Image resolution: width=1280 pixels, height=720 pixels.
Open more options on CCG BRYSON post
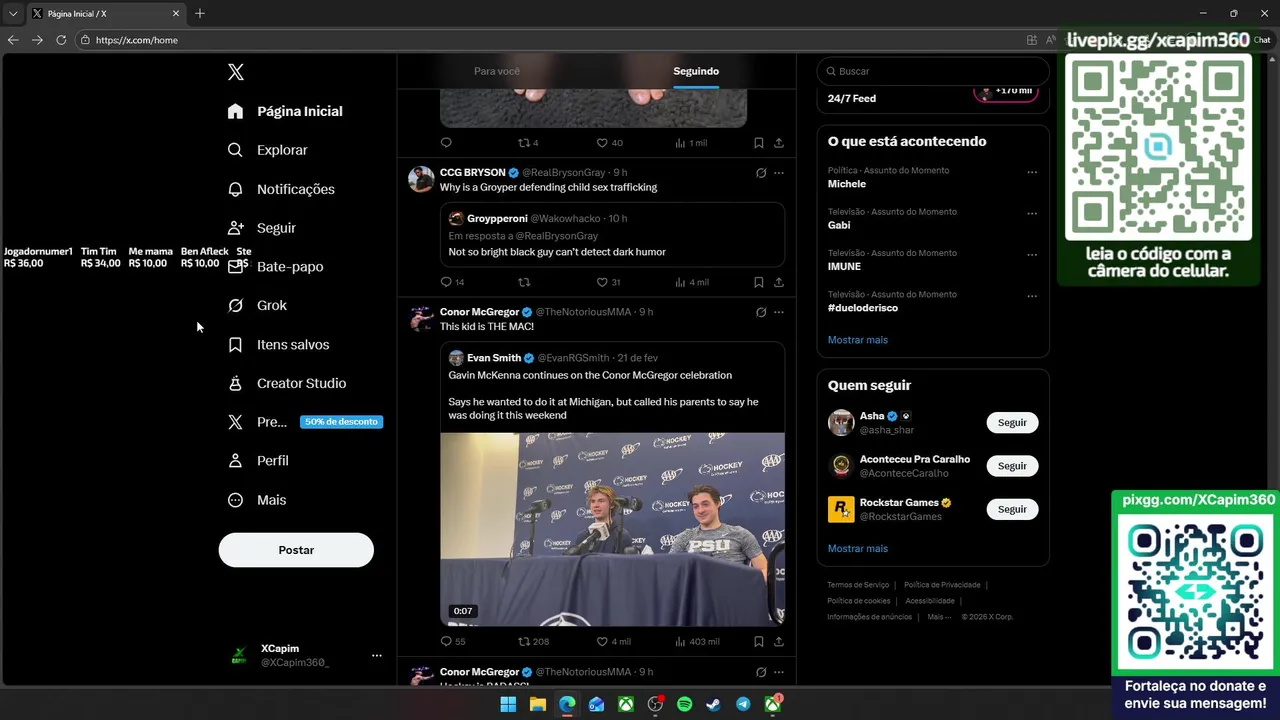[x=779, y=173]
